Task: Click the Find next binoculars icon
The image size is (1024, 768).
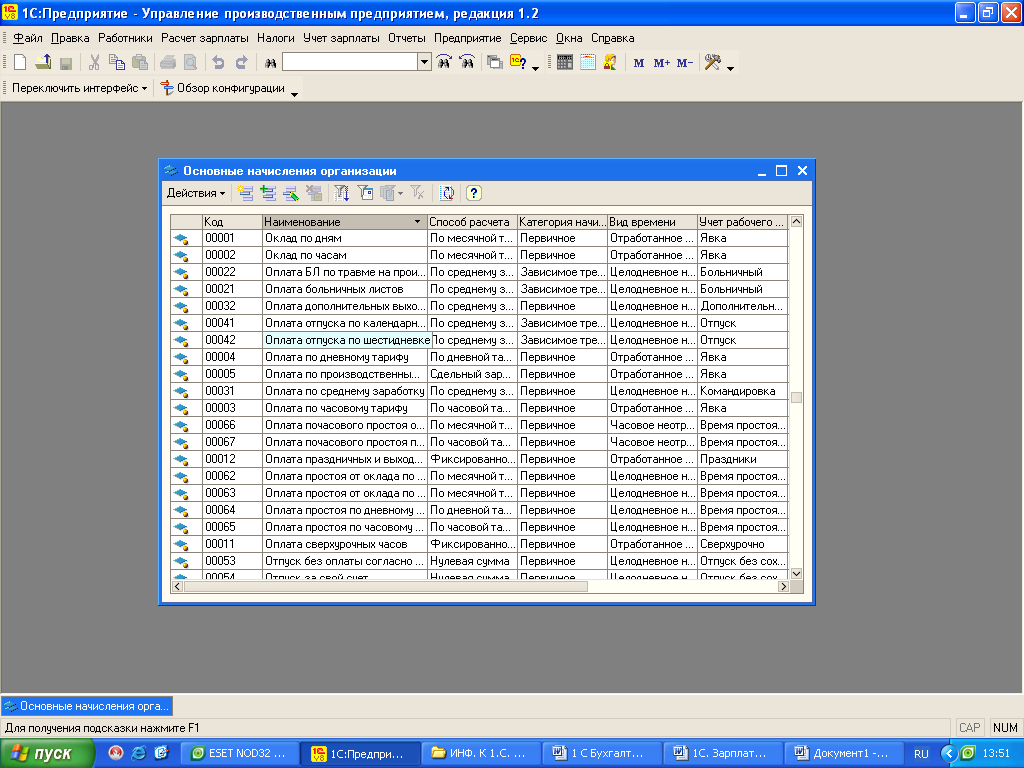Action: tap(444, 62)
